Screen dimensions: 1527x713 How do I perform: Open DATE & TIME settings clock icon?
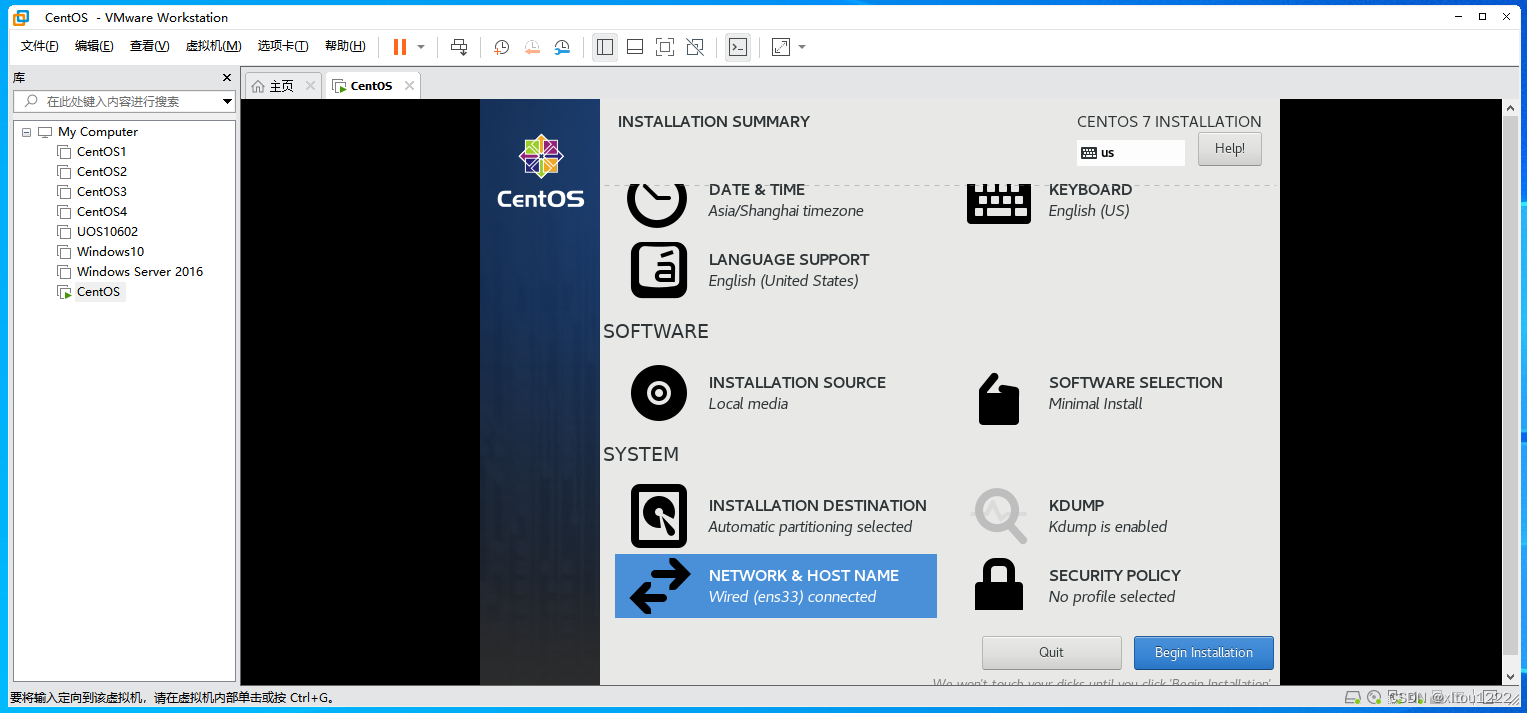tap(657, 205)
